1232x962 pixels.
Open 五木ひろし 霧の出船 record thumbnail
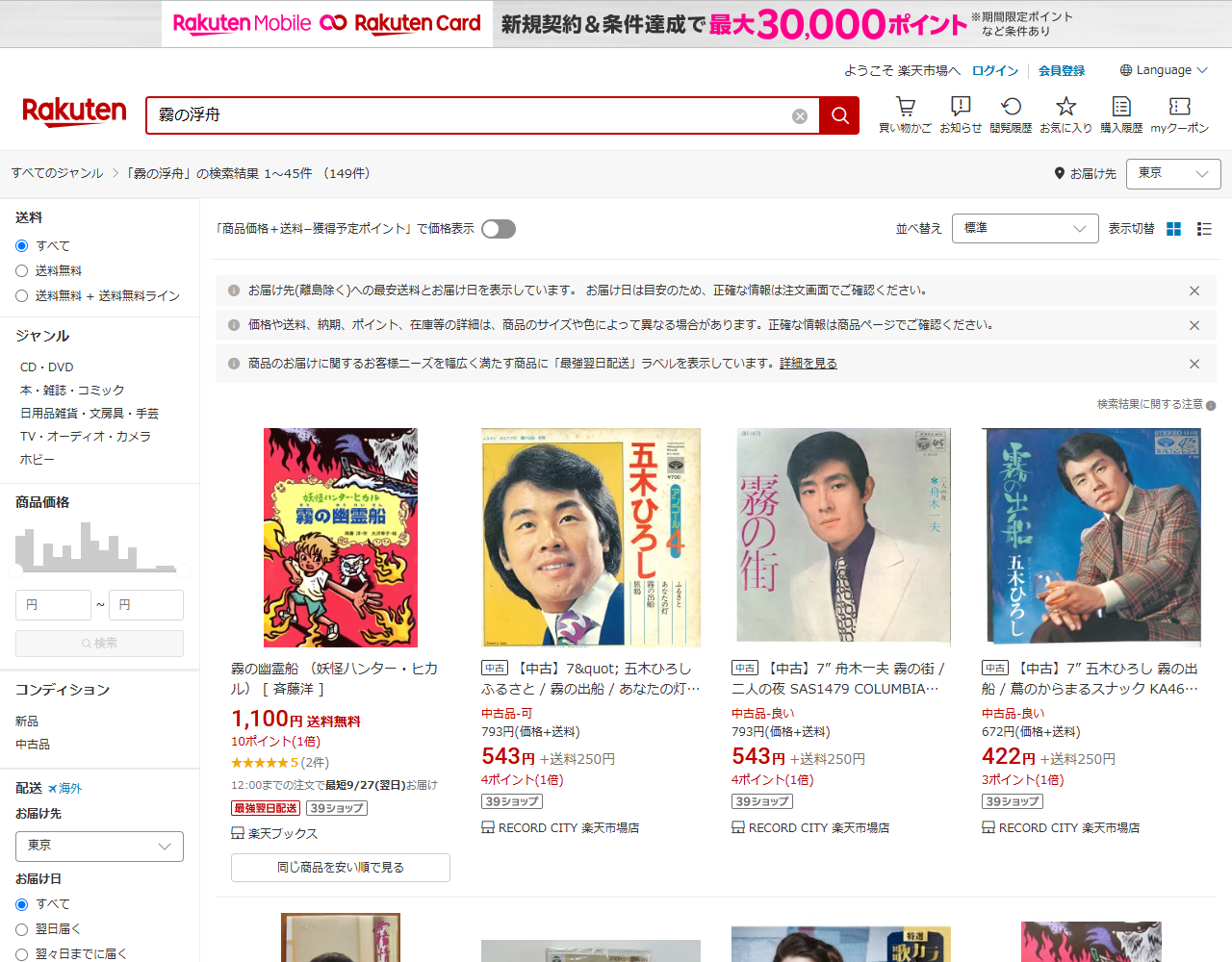(1091, 538)
